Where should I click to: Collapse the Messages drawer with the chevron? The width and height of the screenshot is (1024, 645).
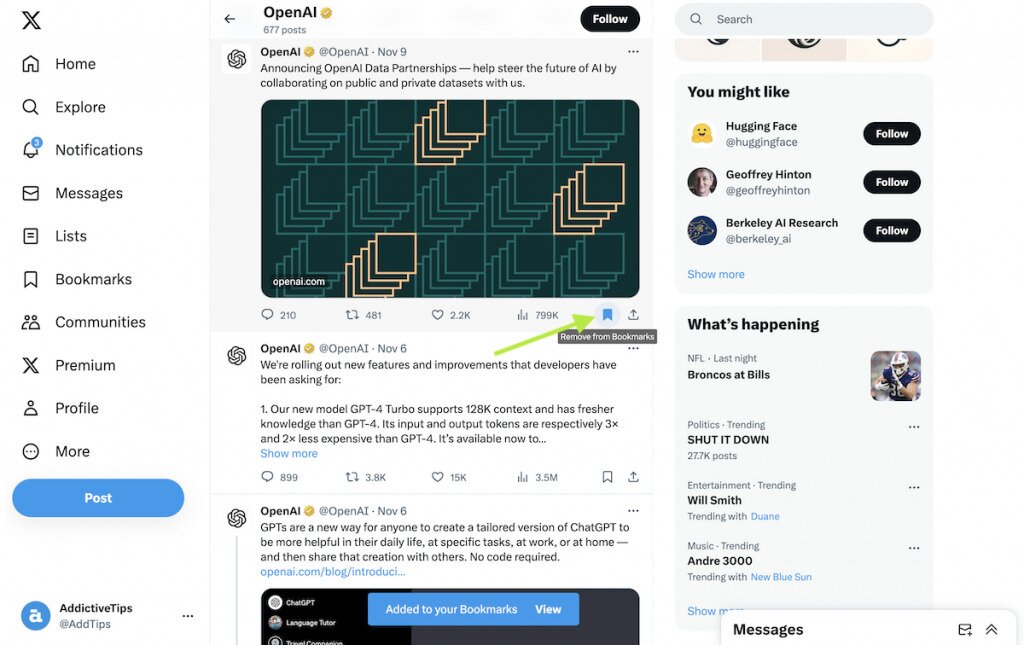991,629
